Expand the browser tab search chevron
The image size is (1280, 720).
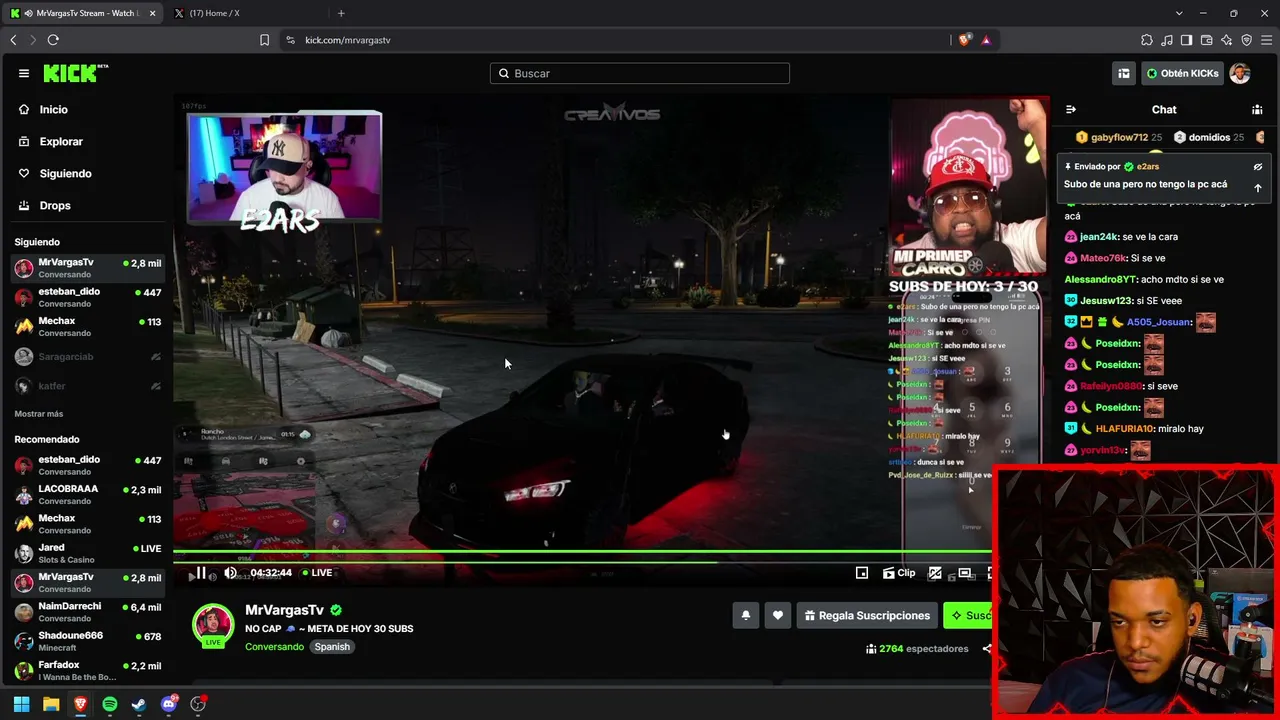tap(1179, 13)
